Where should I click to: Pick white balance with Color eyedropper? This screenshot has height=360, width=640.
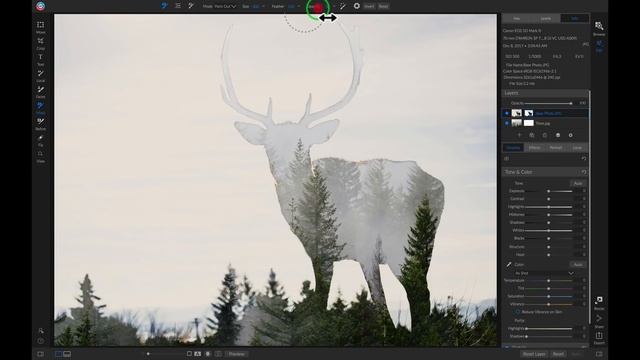(509, 264)
